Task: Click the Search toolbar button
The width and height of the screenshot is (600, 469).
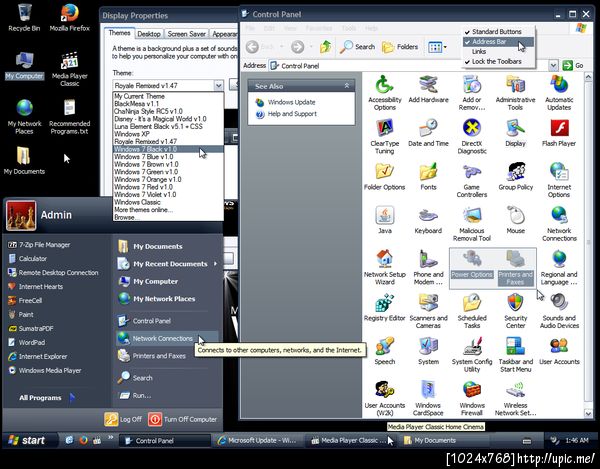Action: pos(357,47)
